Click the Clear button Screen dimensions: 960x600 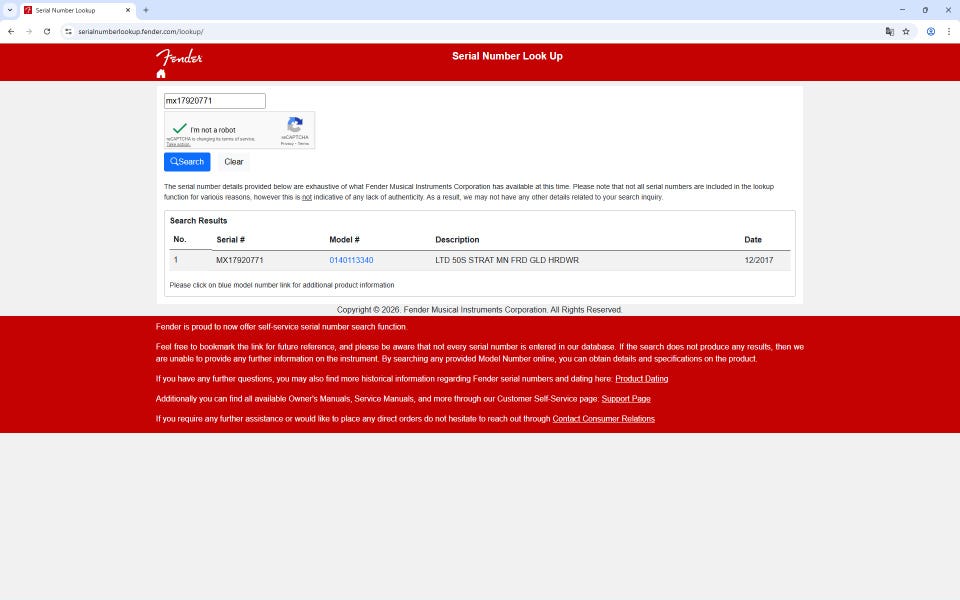[x=233, y=162]
